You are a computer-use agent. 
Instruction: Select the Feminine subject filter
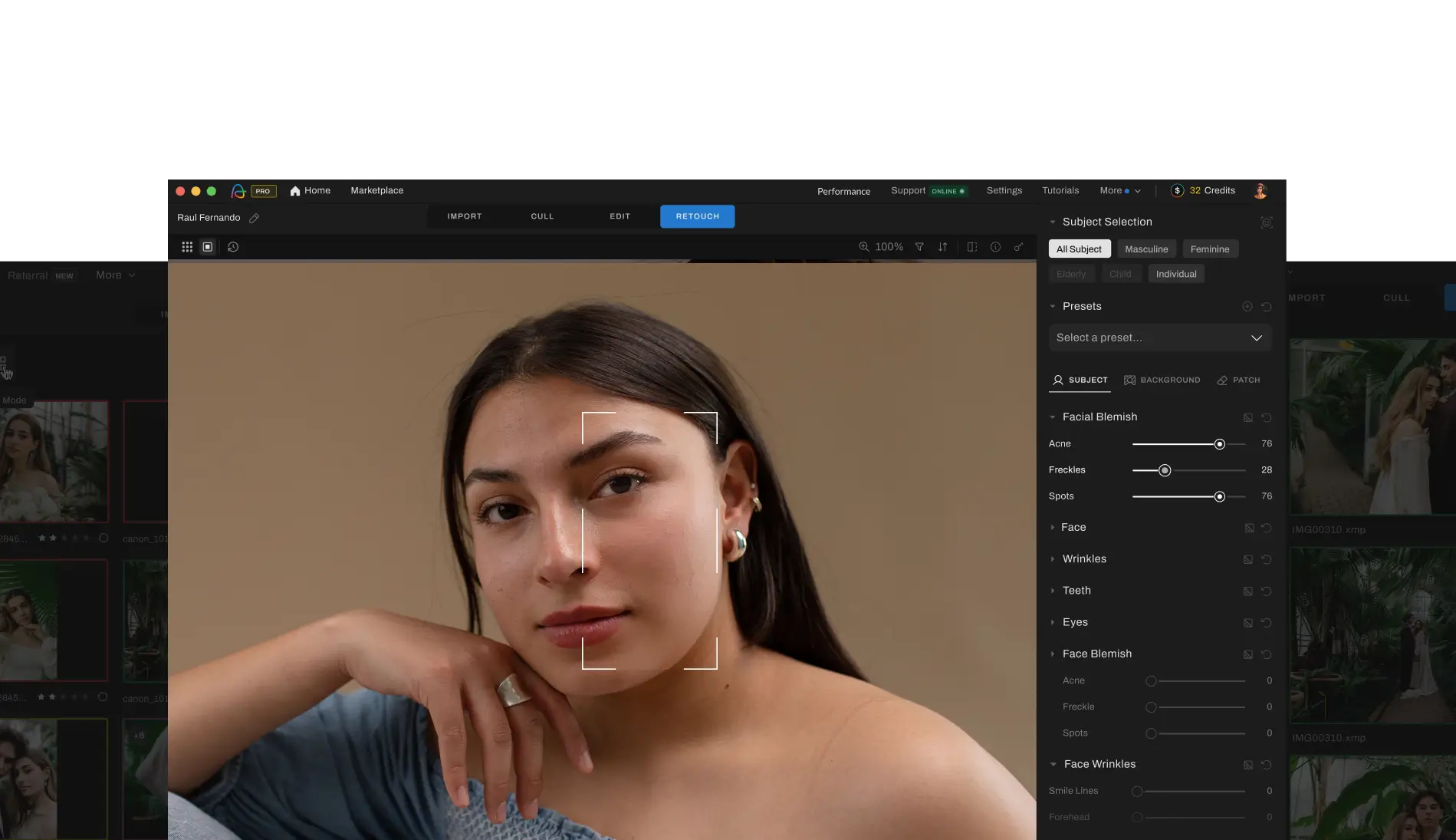click(1209, 249)
